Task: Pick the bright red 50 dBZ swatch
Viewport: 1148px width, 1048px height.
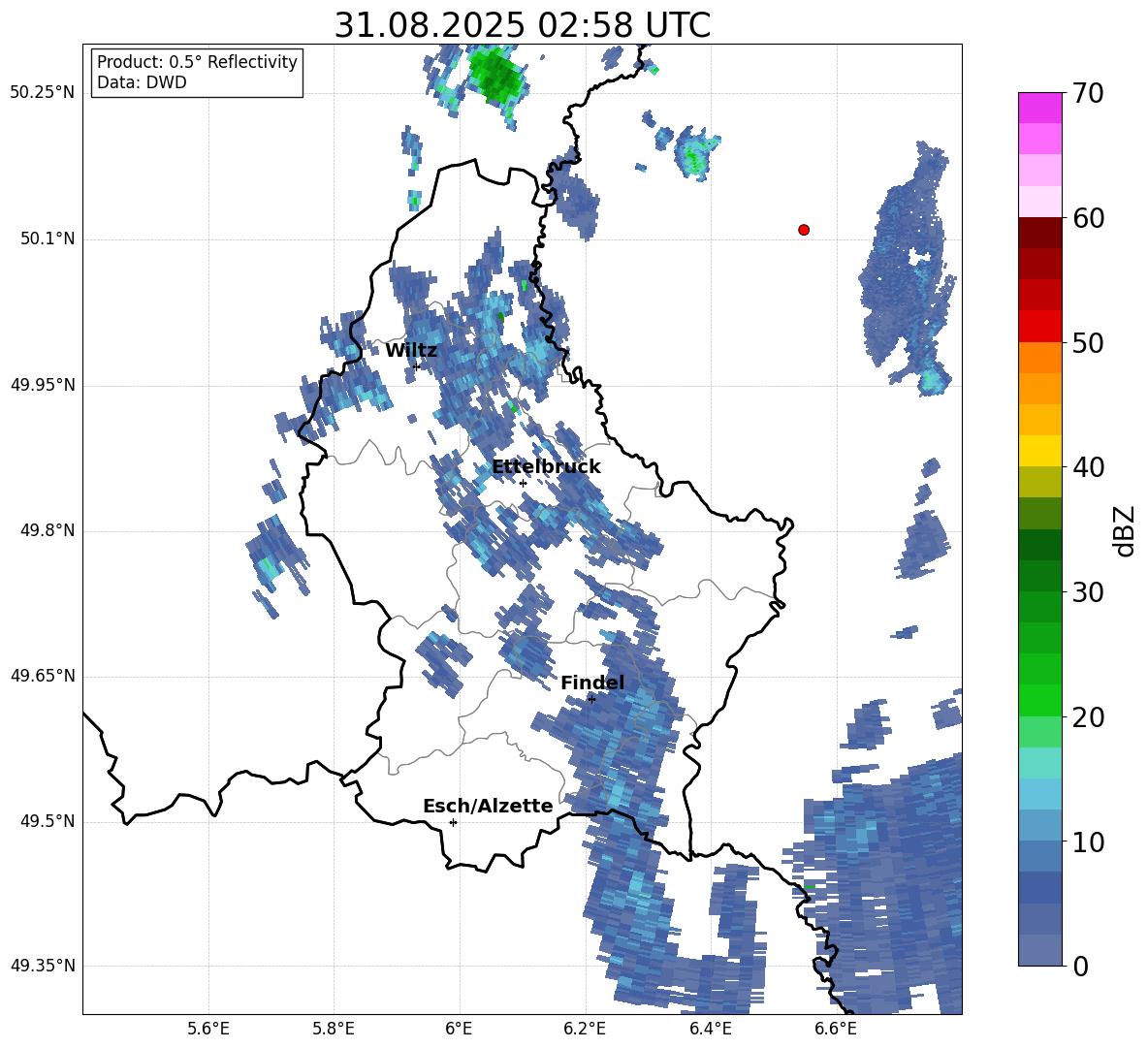Action: click(1040, 327)
